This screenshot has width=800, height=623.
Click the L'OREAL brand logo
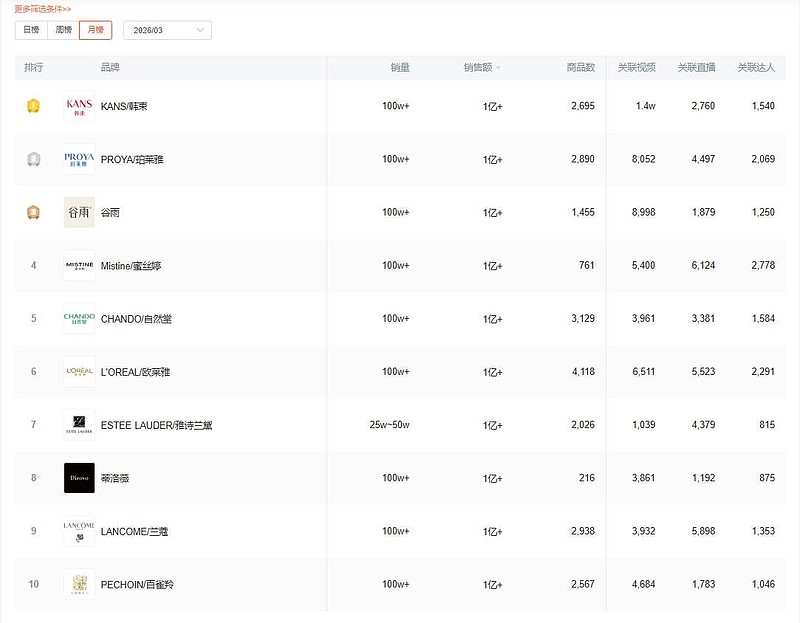pyautogui.click(x=79, y=371)
